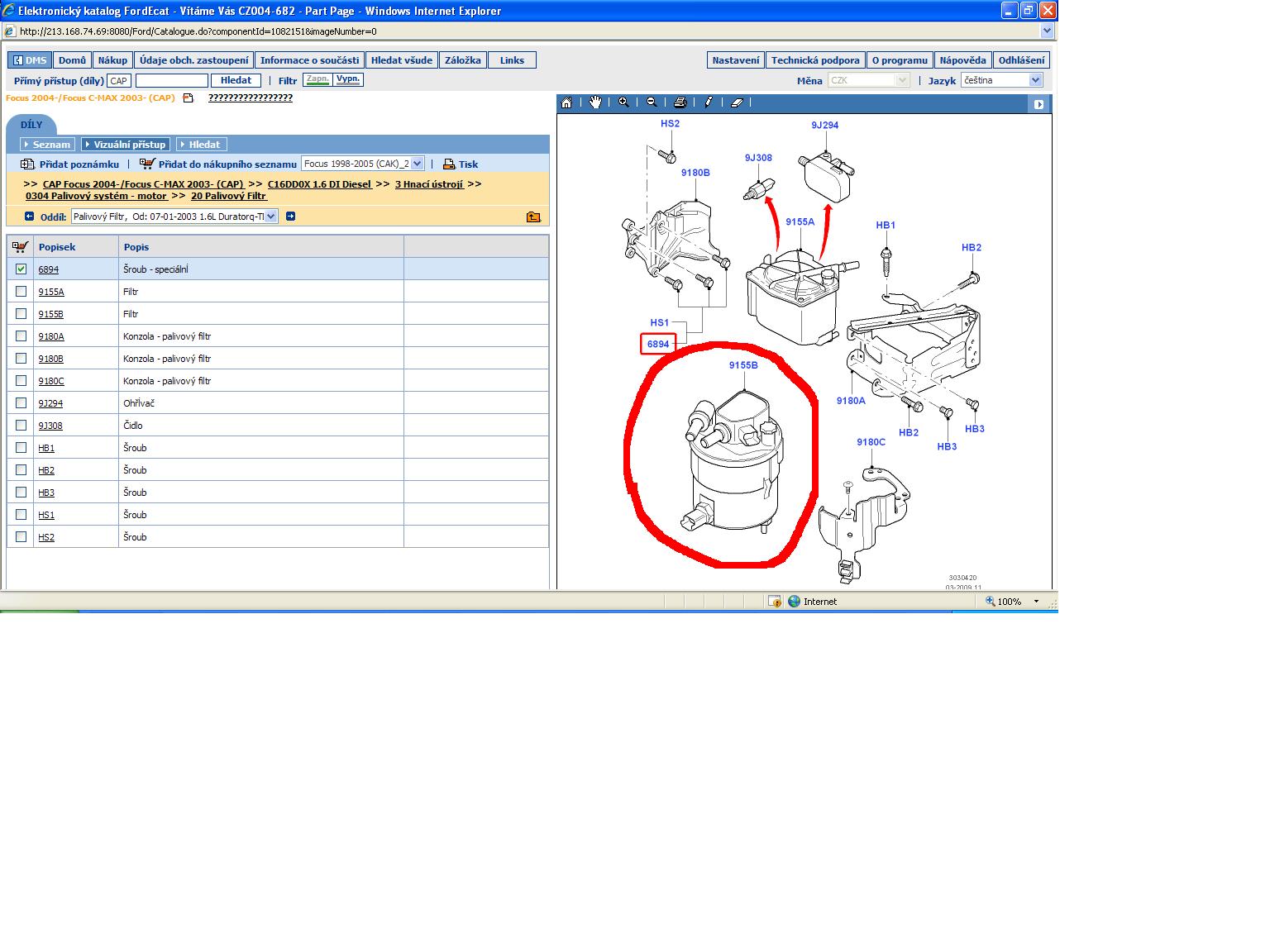
Task: Open the Nastavení menu
Action: click(x=735, y=60)
